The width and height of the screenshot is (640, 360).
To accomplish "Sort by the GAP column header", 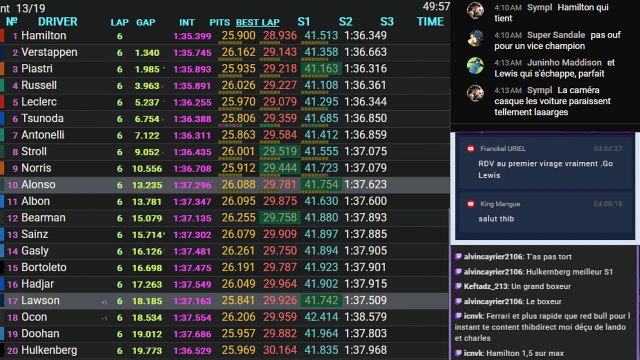I will tap(146, 22).
